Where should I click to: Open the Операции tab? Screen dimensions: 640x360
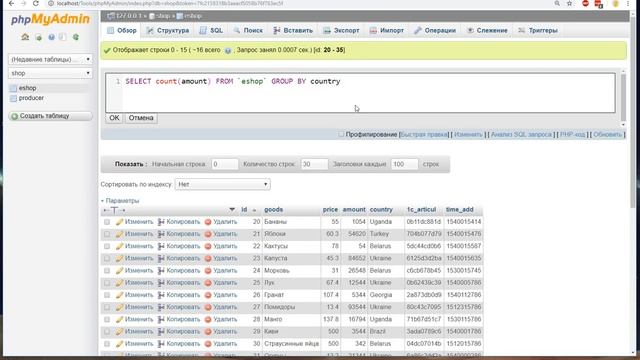(435, 31)
